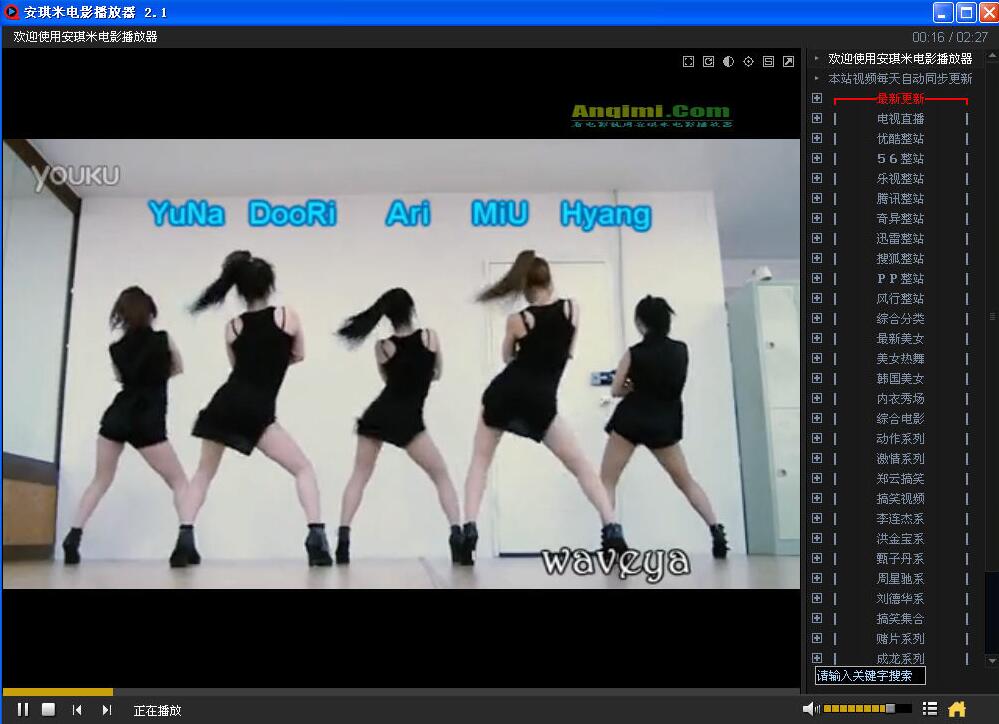999x724 pixels.
Task: Expand the 奇异整站 node
Action: point(817,218)
